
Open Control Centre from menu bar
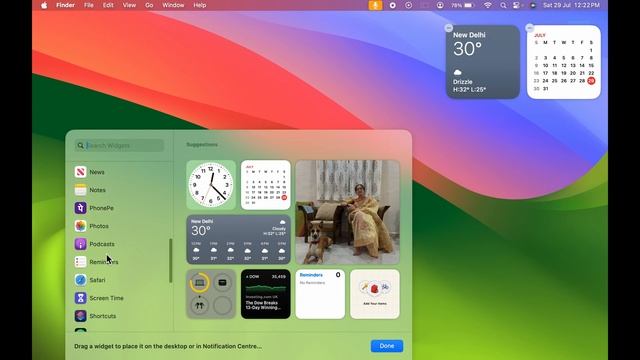[x=517, y=5]
